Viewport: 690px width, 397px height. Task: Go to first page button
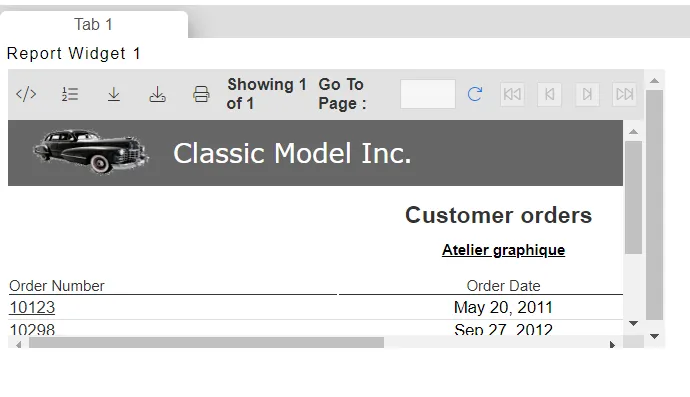[x=512, y=94]
